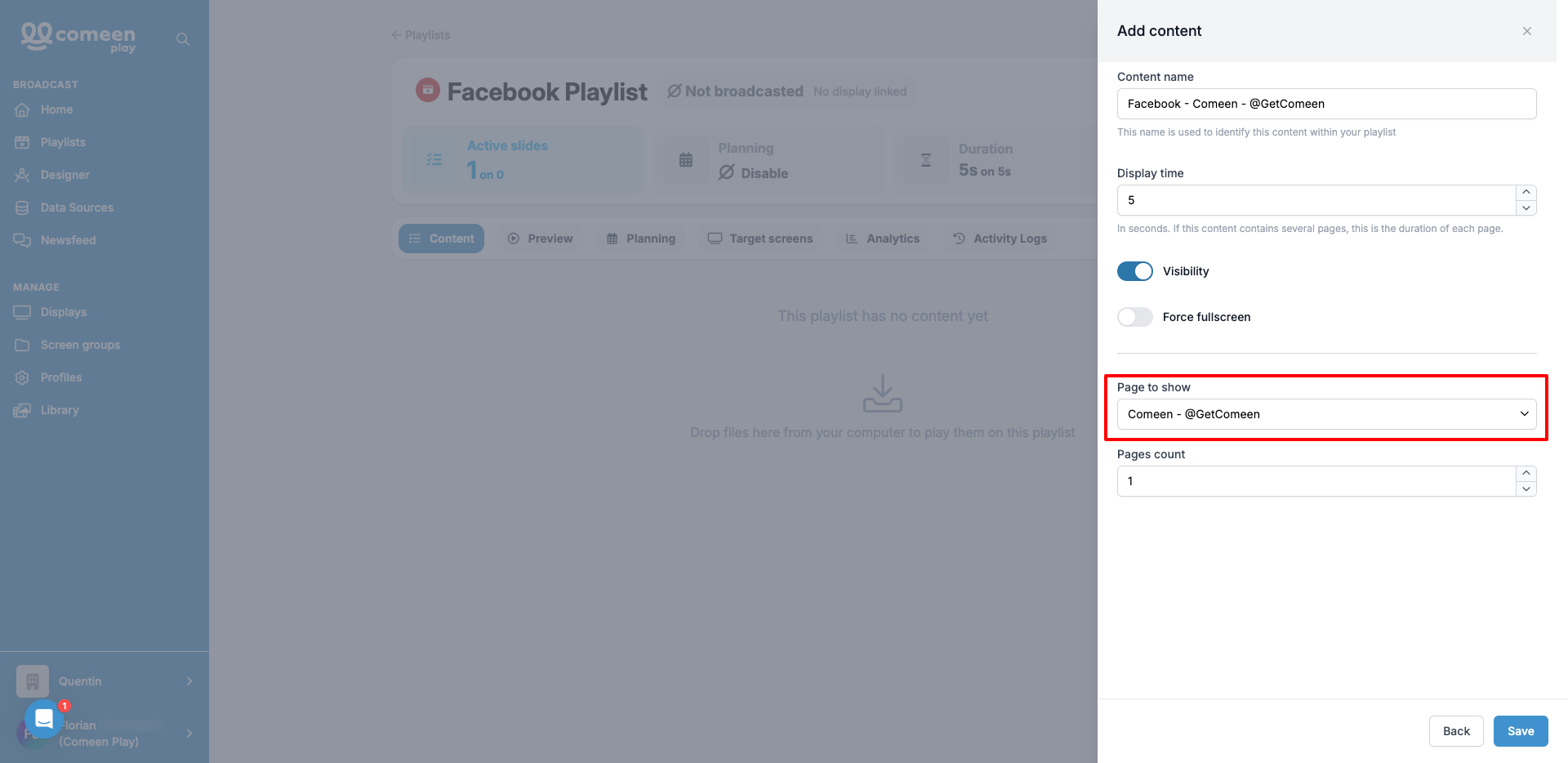The height and width of the screenshot is (763, 1568).
Task: Edit the Content name text field
Action: click(x=1326, y=104)
